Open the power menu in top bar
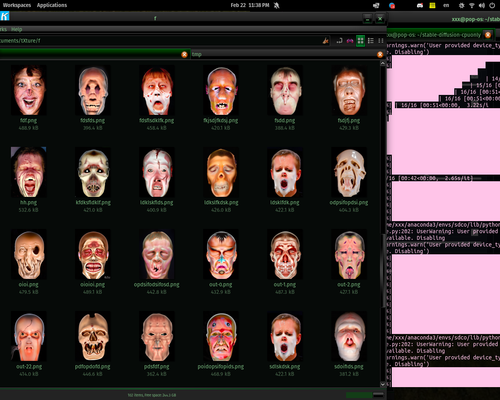500x400 pixels. 492,5
